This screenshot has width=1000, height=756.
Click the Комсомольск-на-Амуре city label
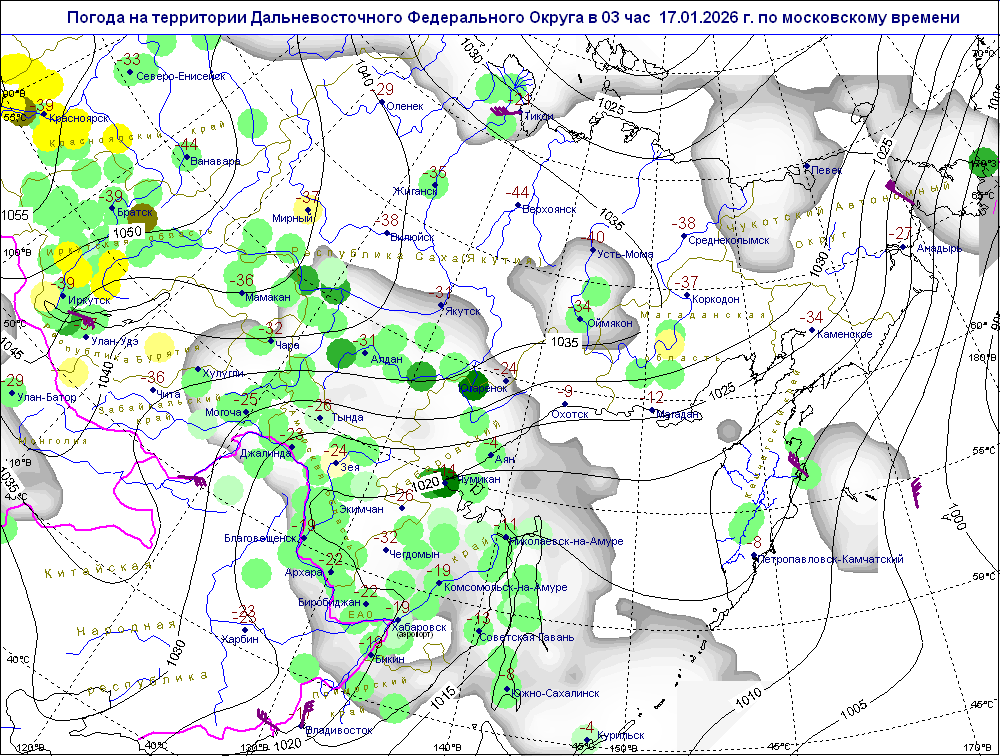(492, 587)
